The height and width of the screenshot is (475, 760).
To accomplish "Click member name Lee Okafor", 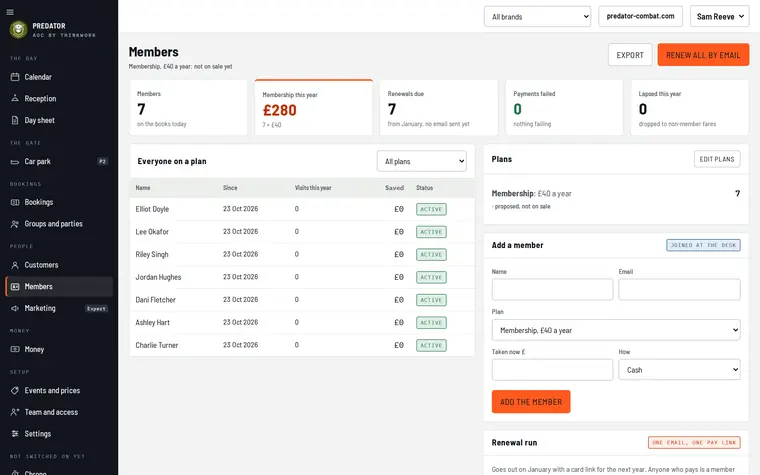I will (152, 232).
